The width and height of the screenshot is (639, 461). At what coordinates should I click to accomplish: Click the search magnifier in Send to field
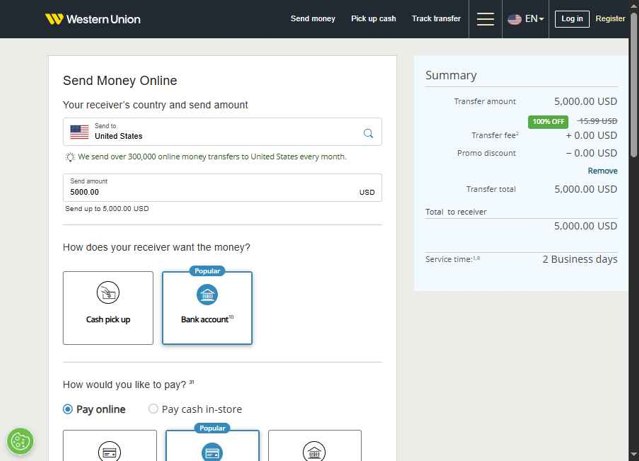(x=368, y=133)
